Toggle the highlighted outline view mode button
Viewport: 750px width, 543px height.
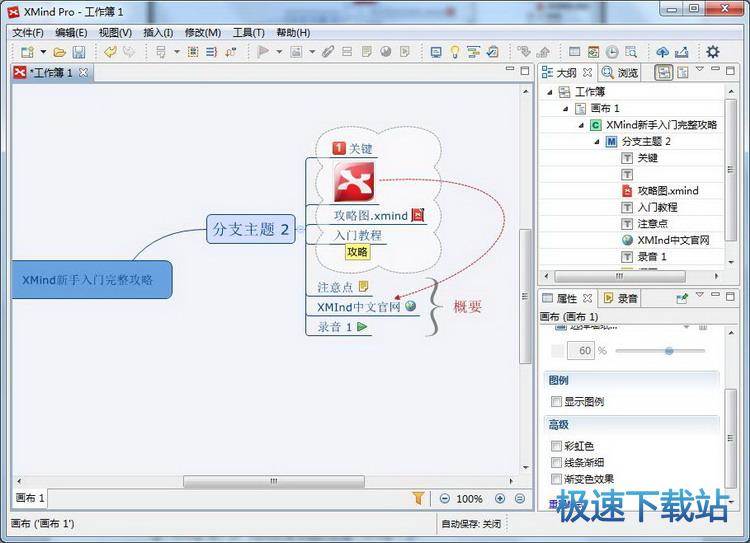coord(664,72)
